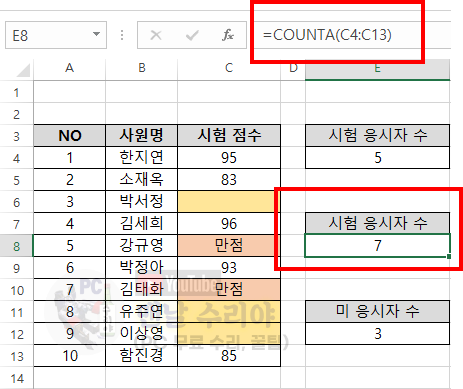Click the formula bar resize dots handle
The height and width of the screenshot is (389, 463).
click(122, 35)
